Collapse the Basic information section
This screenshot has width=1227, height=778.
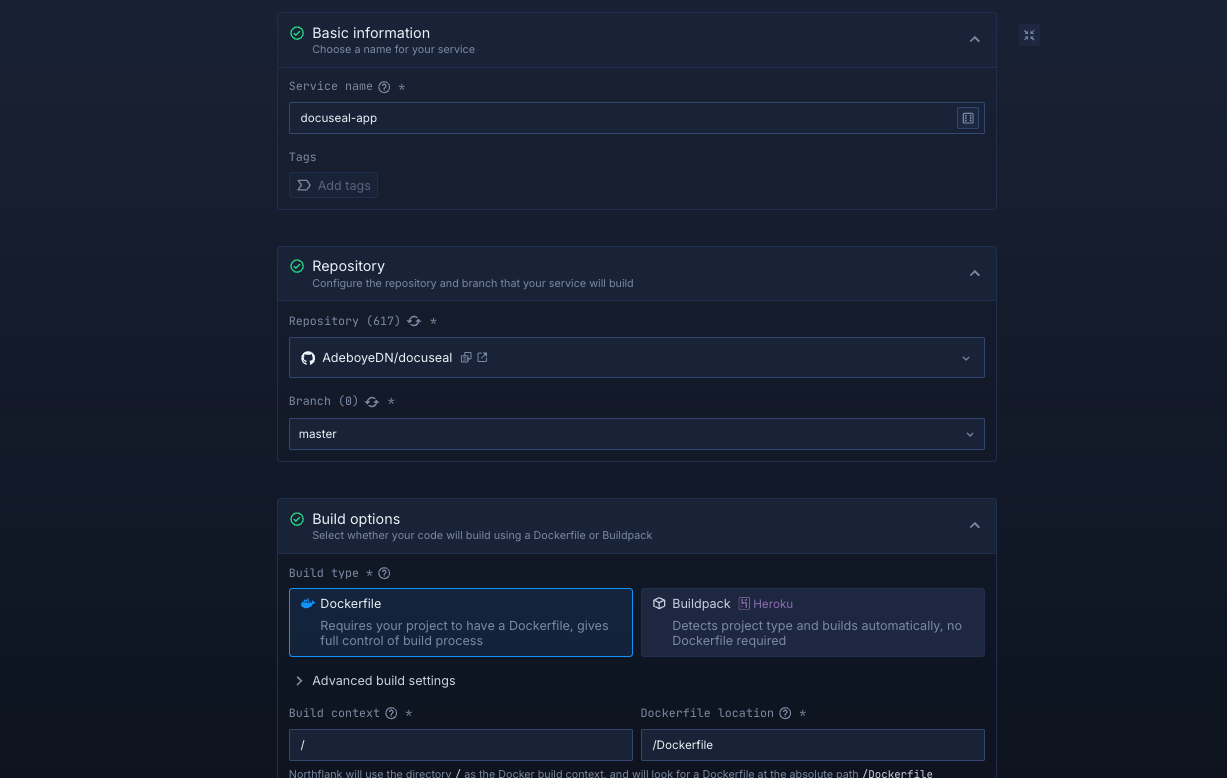(974, 40)
